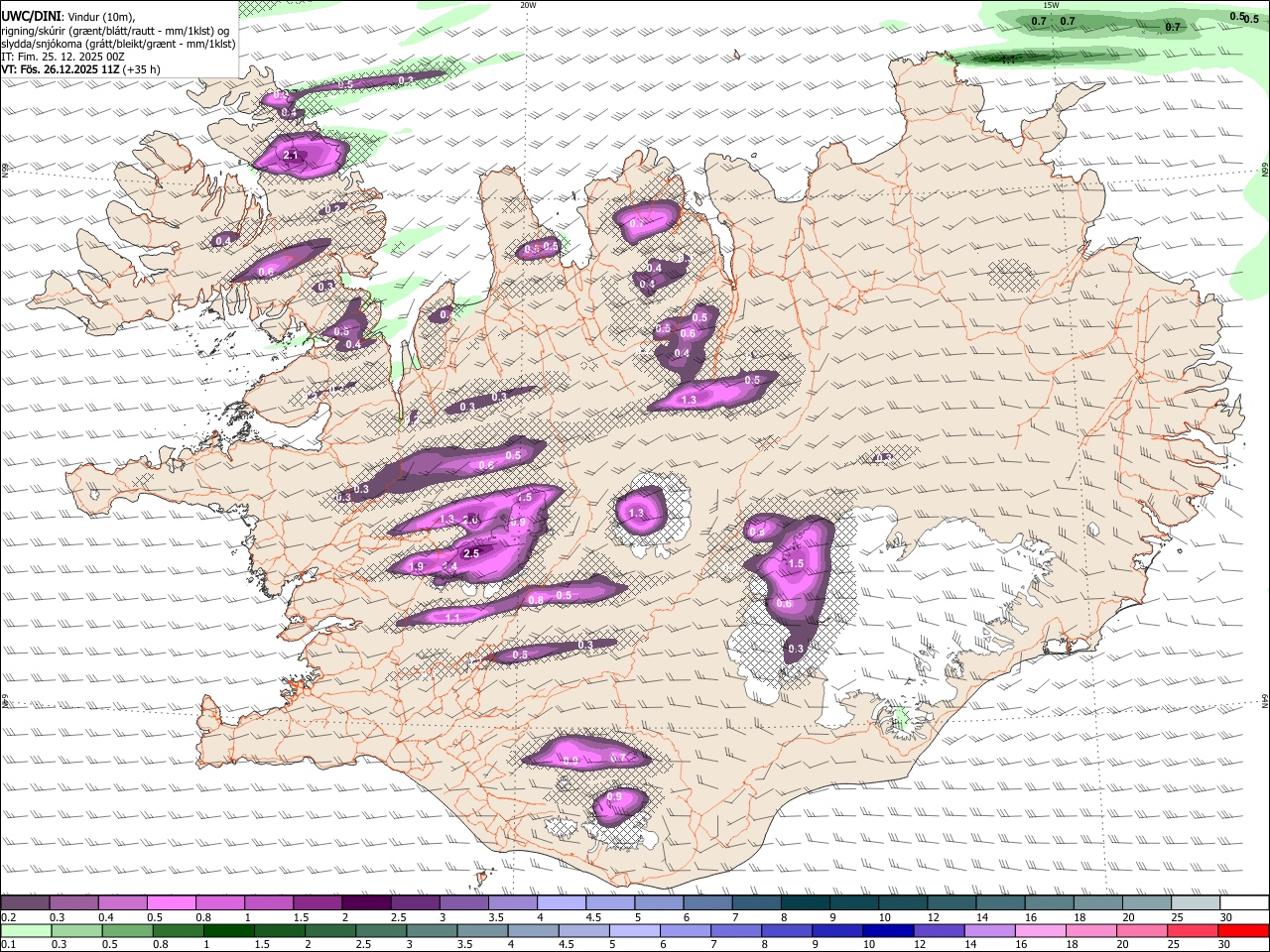This screenshot has width=1270, height=952.
Task: Pick upper legend swatch between 2 and 2.5
Action: point(366,902)
